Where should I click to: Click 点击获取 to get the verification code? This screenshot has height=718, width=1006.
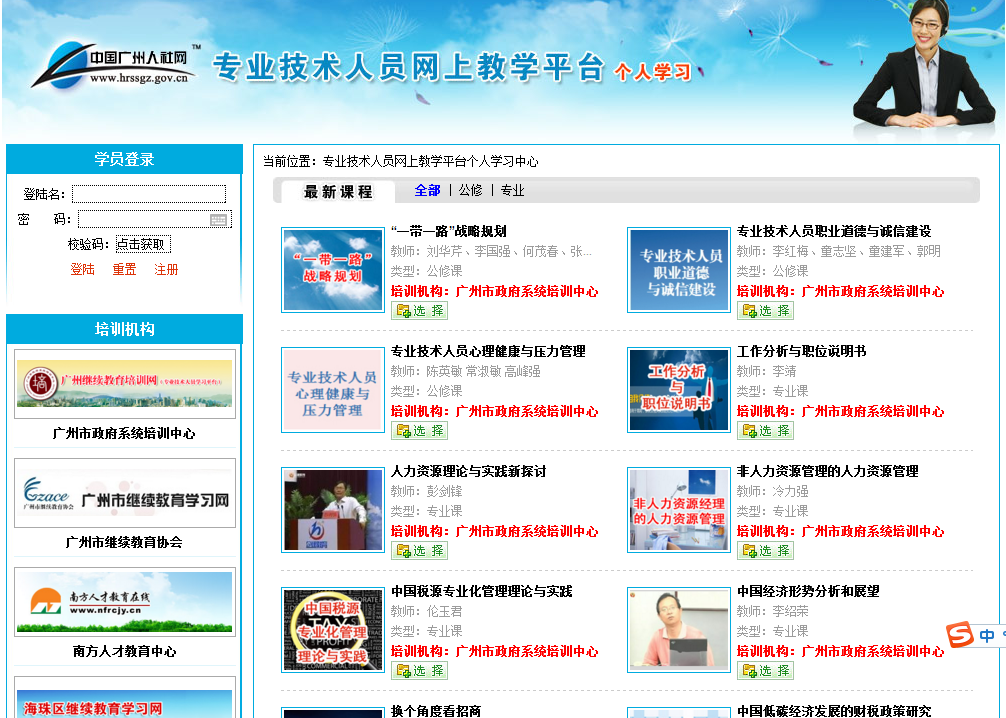point(142,244)
